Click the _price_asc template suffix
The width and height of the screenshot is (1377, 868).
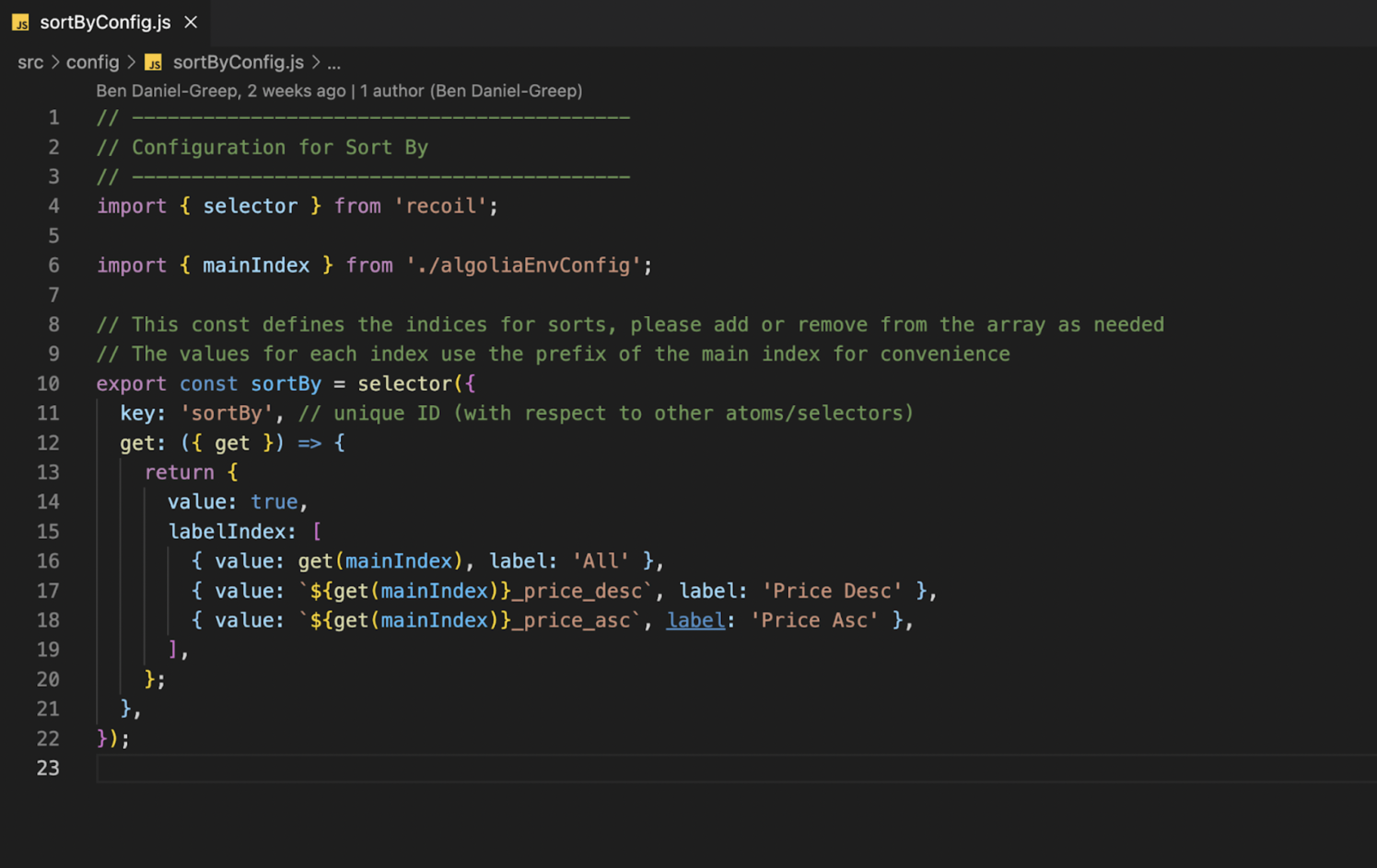571,620
